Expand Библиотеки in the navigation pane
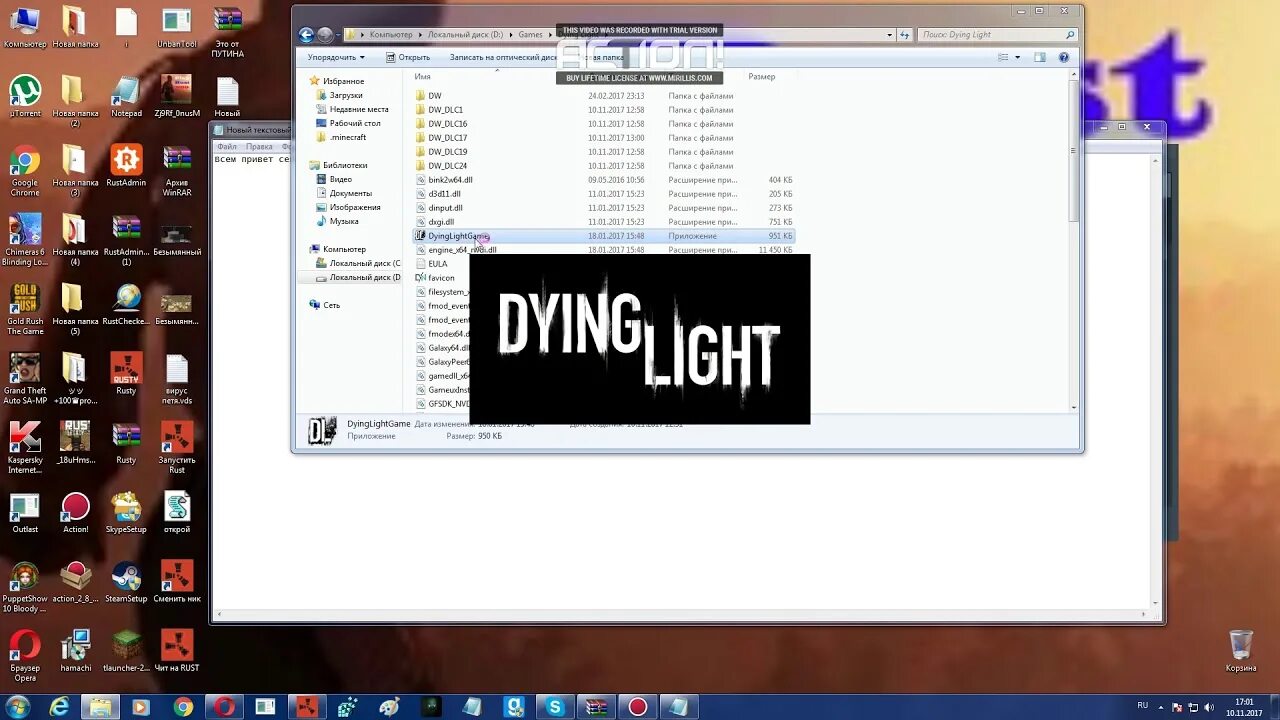This screenshot has width=1280, height=720. (x=344, y=165)
